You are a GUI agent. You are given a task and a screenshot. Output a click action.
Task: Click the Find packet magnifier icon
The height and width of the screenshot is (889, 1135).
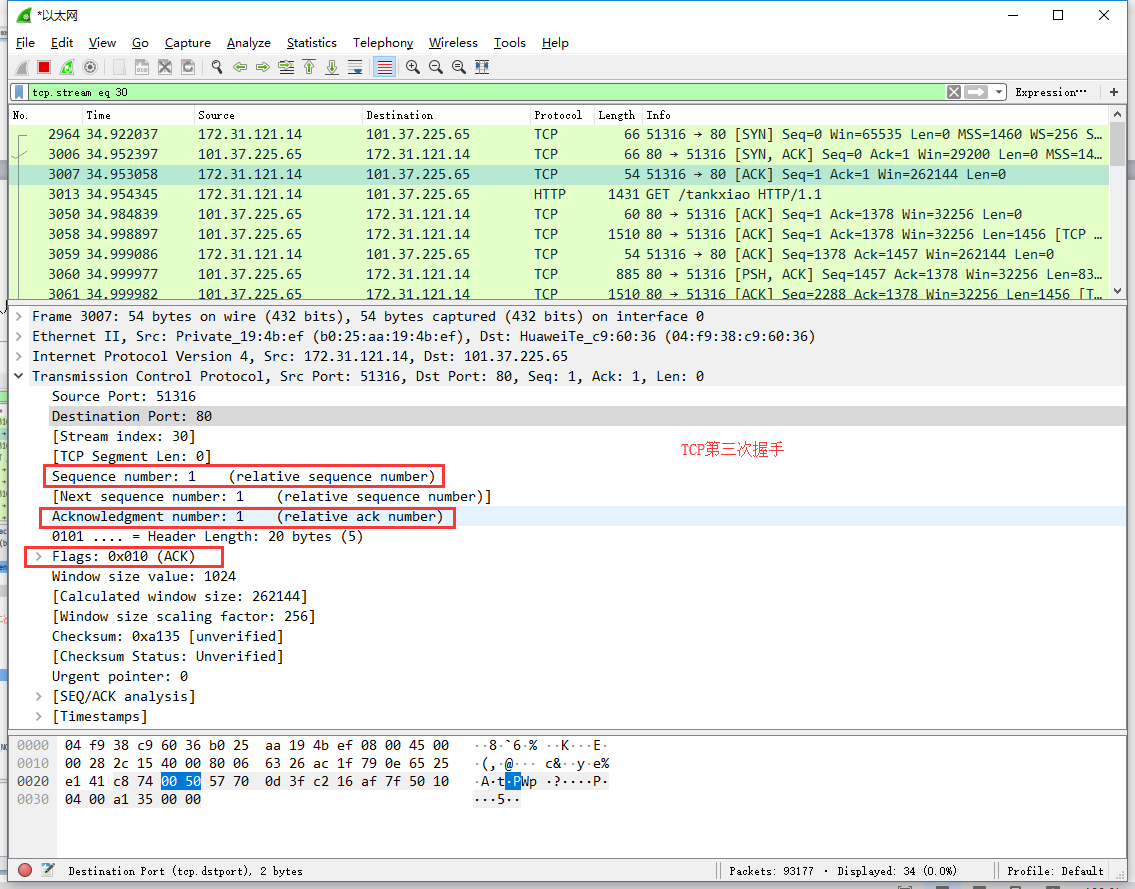pyautogui.click(x=216, y=67)
